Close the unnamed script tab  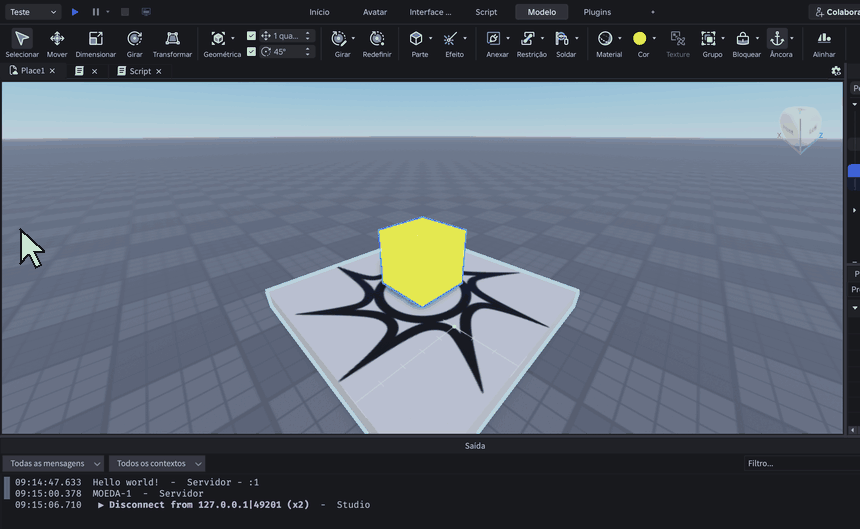[x=94, y=71]
